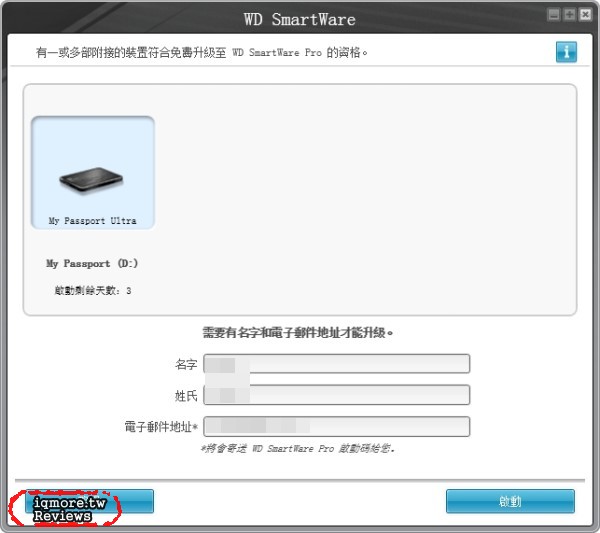Click the WD SmartWare Pro eligibility message
This screenshot has height=533, width=600.
(x=202, y=52)
